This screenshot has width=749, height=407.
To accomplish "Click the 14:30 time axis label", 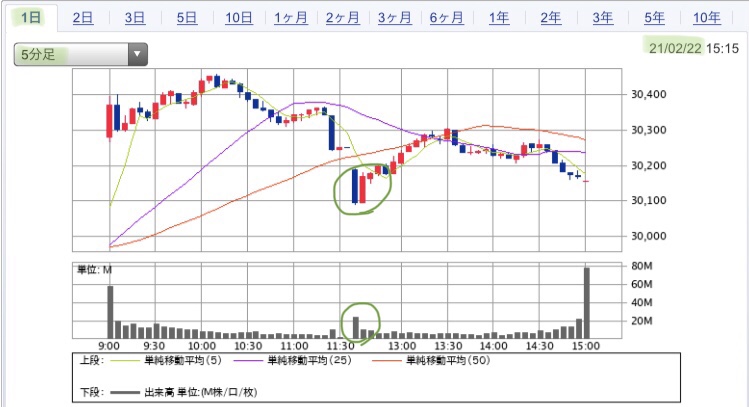I will (540, 346).
